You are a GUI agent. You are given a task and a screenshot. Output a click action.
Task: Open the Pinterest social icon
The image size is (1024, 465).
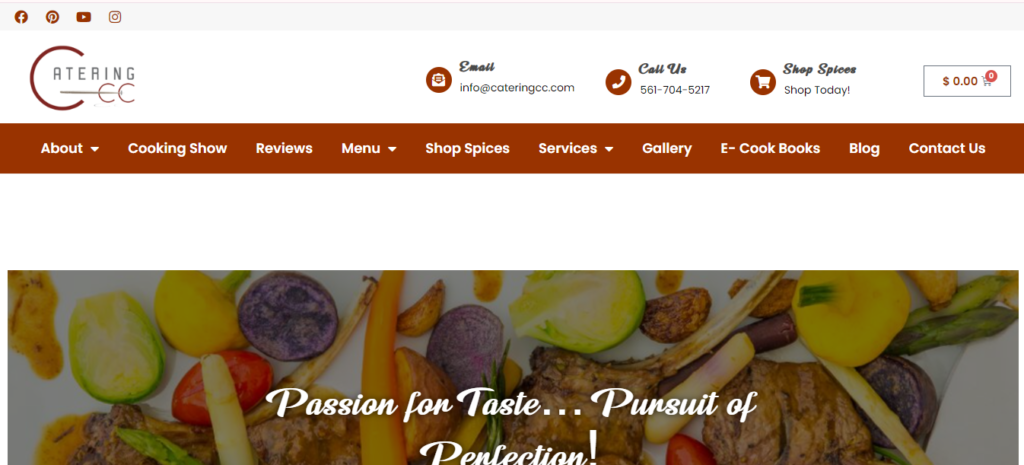click(x=52, y=17)
